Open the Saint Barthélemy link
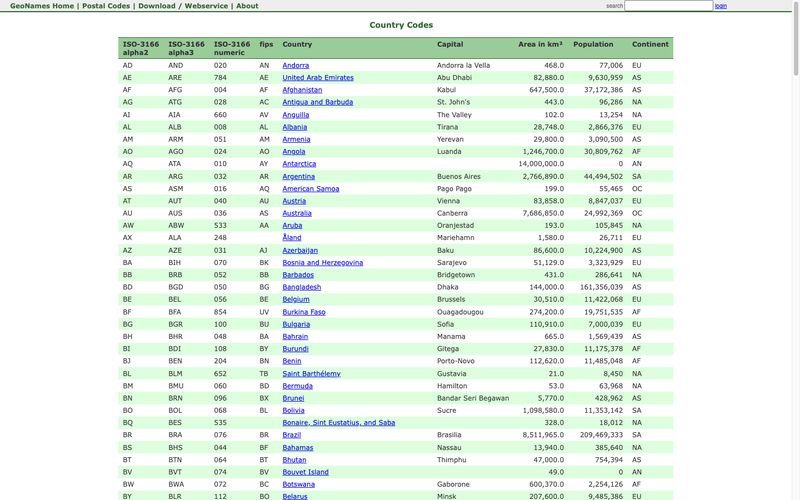 tap(311, 374)
